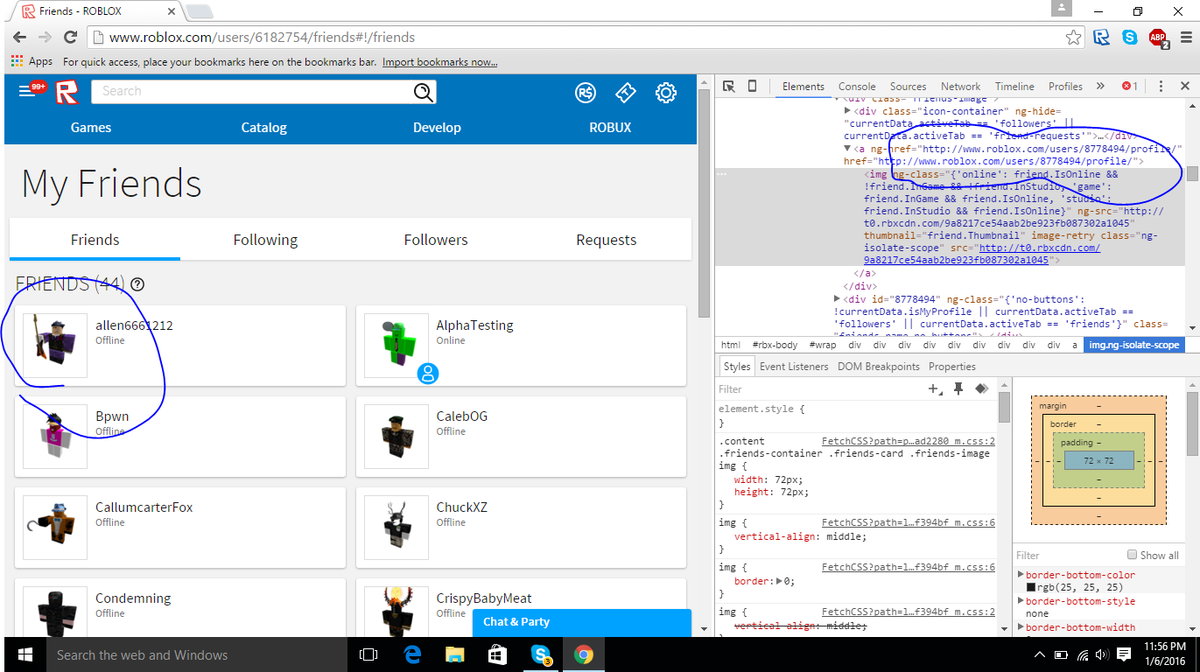
Task: Open the Catalog navigation link
Action: click(x=264, y=128)
